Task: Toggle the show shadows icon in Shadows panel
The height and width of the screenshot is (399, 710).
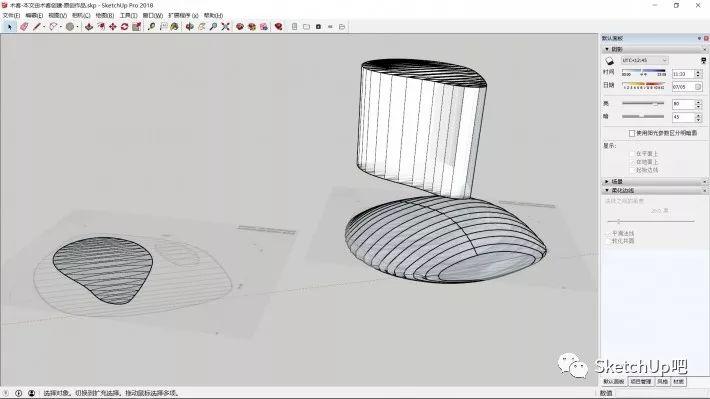Action: pos(609,61)
